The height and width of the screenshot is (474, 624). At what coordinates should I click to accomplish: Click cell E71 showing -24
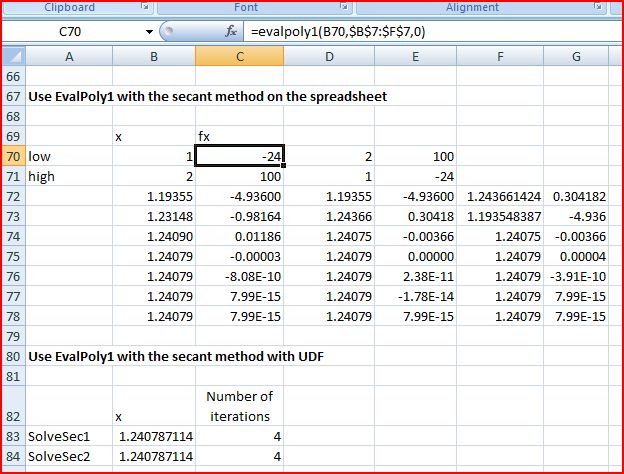click(415, 176)
